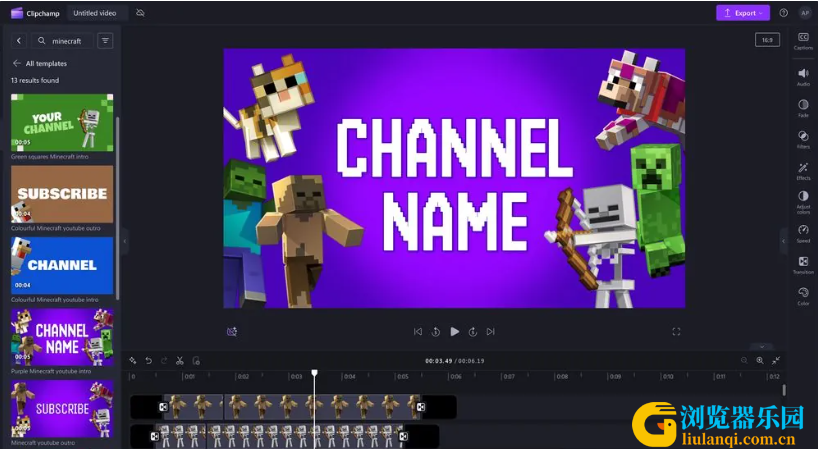The width and height of the screenshot is (818, 449).
Task: Change the 16:9 aspect ratio
Action: (767, 40)
